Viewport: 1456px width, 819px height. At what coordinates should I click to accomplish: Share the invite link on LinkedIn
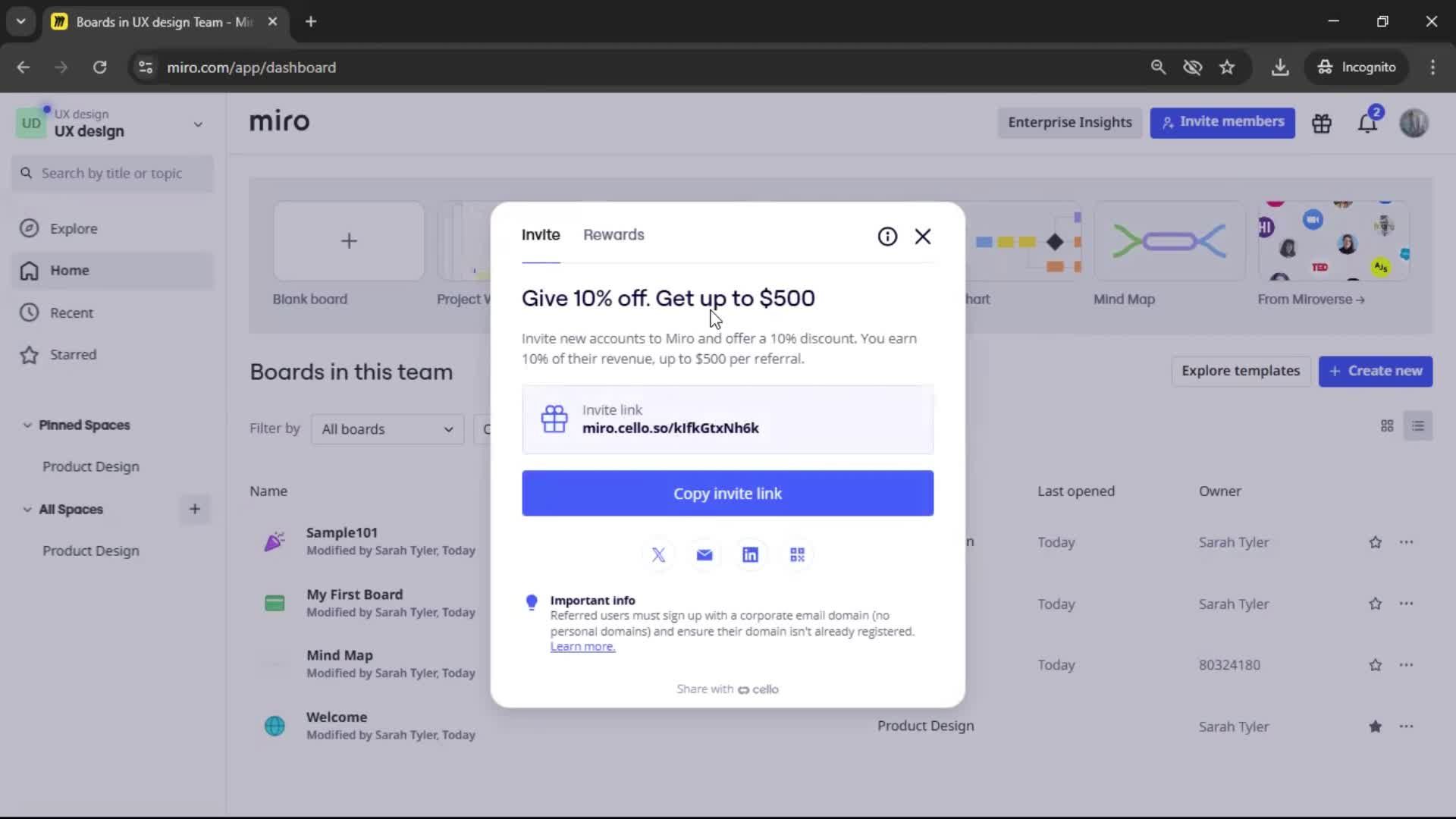[x=750, y=555]
